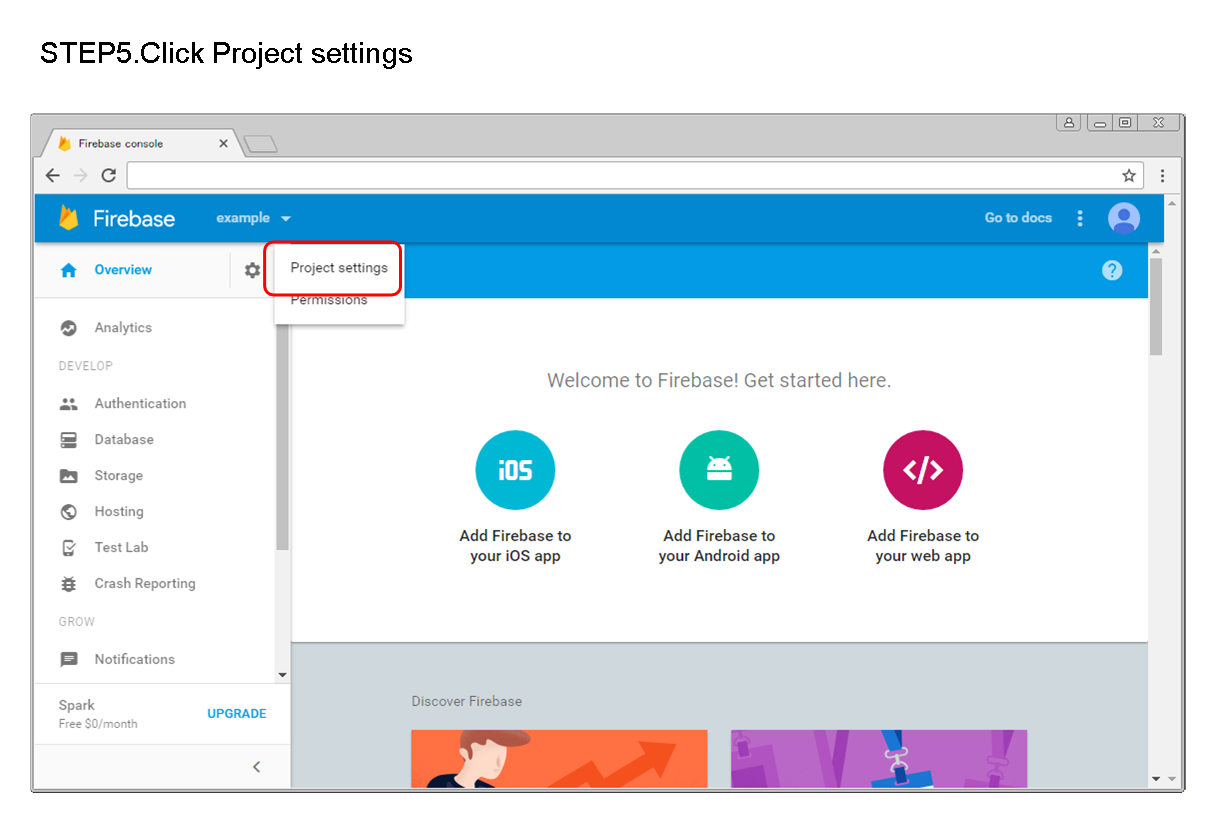Image resolution: width=1209 pixels, height=831 pixels.
Task: Open the user account avatar
Action: click(x=1124, y=218)
